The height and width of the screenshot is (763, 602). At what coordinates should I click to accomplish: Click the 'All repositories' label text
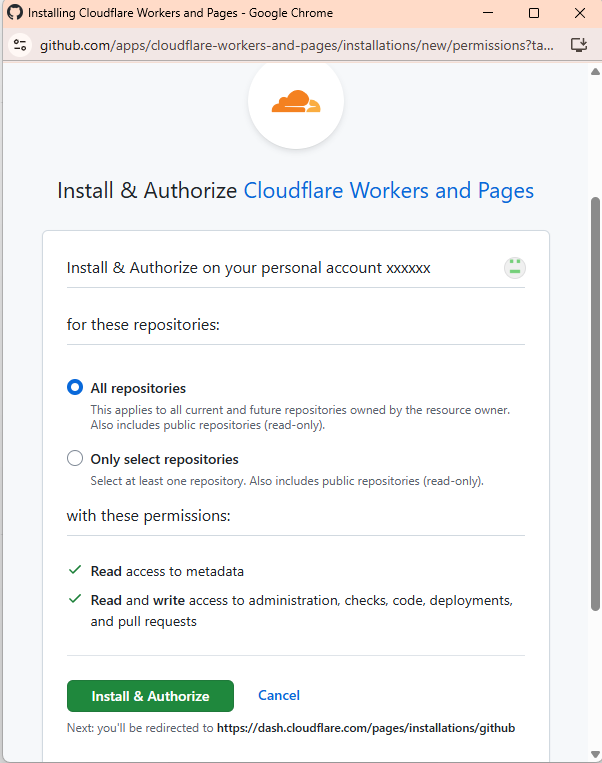pyautogui.click(x=138, y=388)
